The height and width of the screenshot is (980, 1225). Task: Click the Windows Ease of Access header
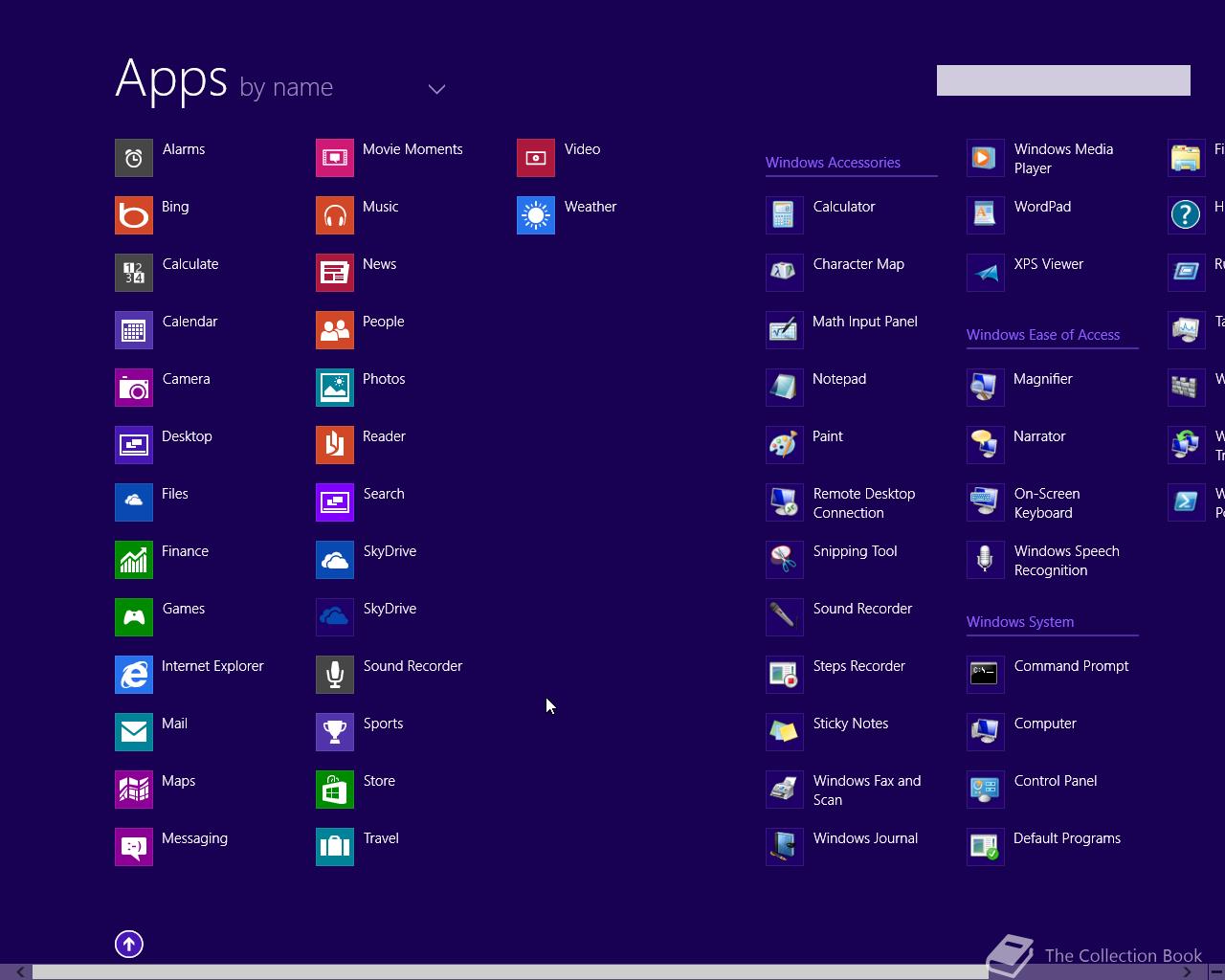pos(1043,335)
